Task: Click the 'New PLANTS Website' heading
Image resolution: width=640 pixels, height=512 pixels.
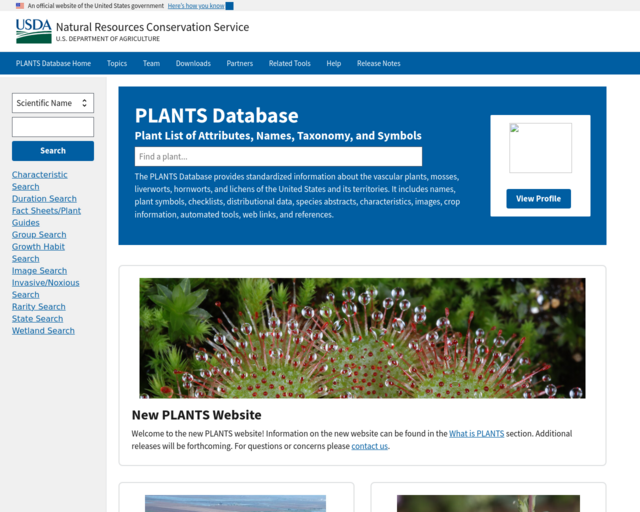Action: click(196, 415)
